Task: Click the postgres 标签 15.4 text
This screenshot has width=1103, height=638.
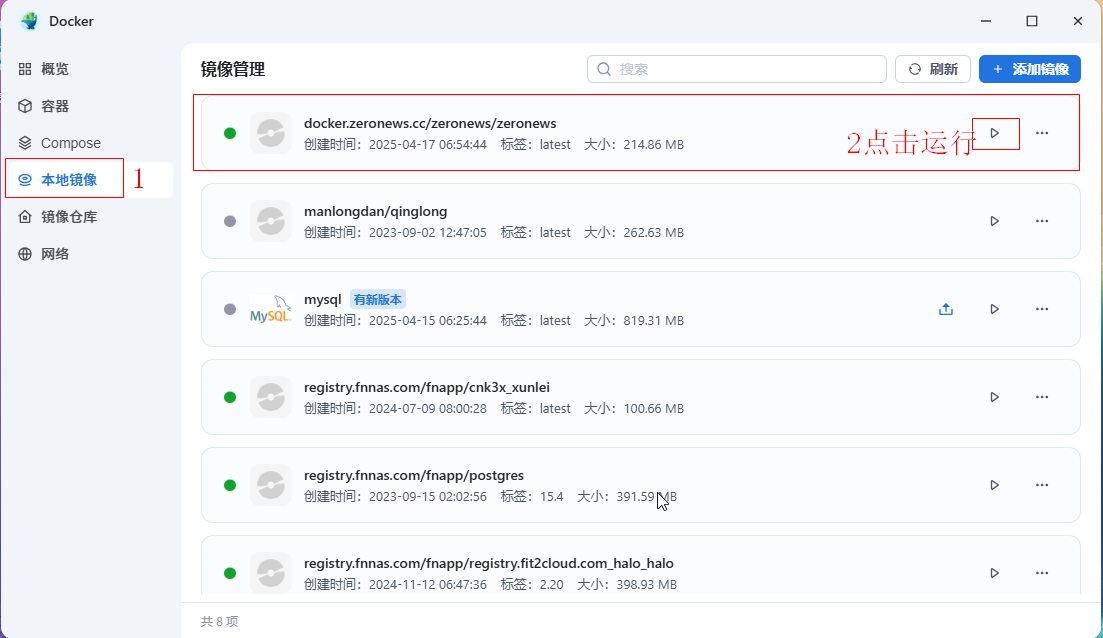Action: [x=532, y=497]
